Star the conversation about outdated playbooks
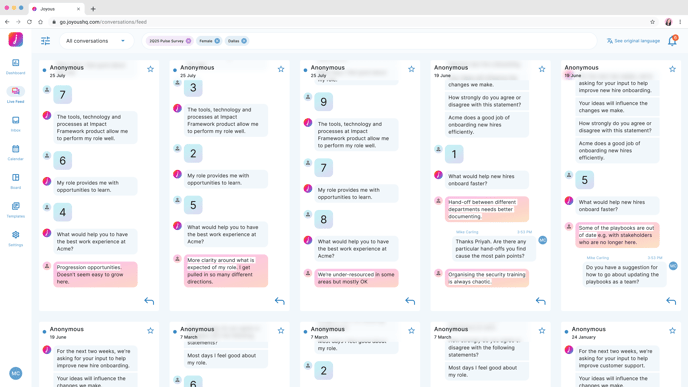The width and height of the screenshot is (688, 387). 672,69
